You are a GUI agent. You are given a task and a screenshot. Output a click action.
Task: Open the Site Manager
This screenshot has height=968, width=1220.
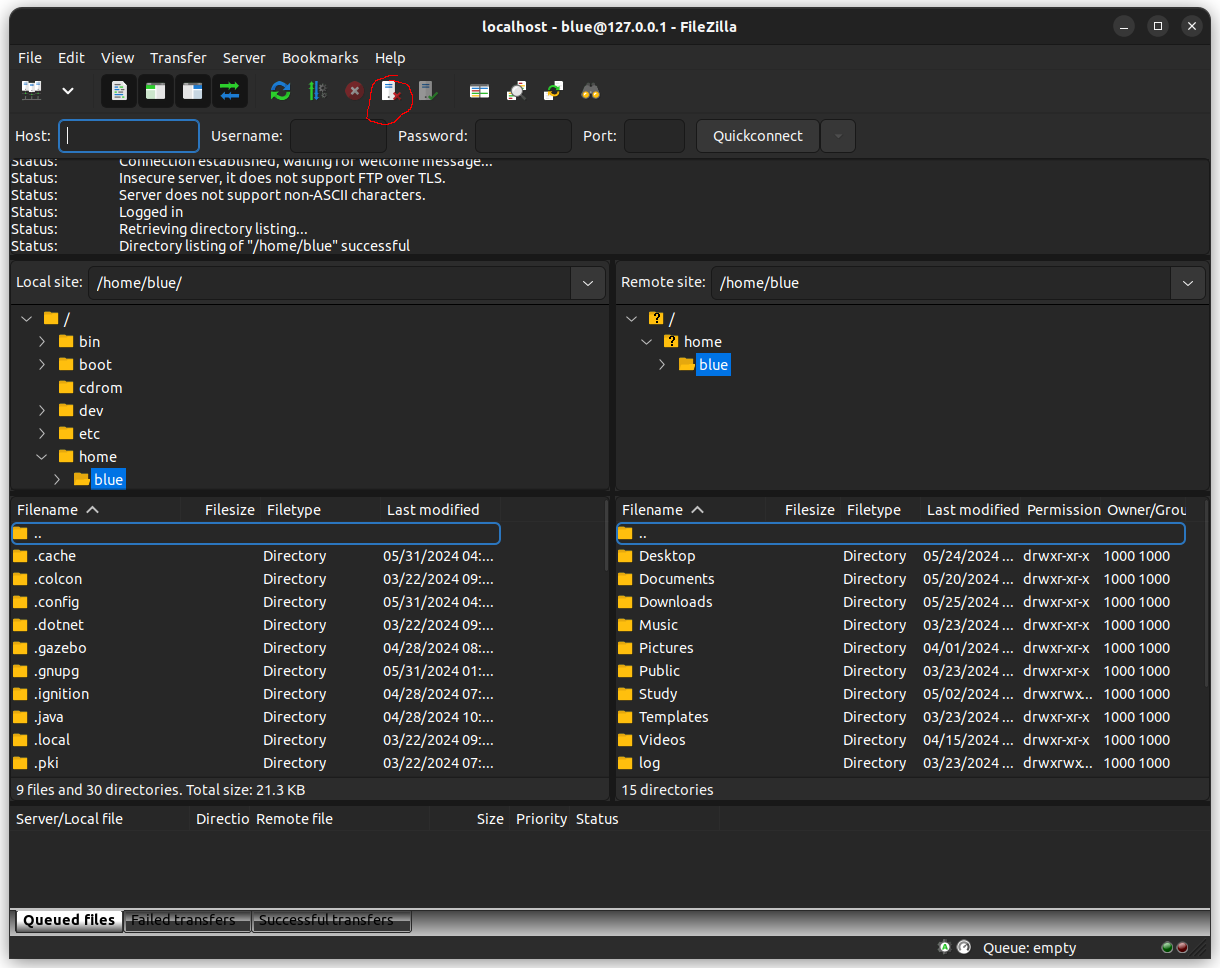click(x=32, y=91)
